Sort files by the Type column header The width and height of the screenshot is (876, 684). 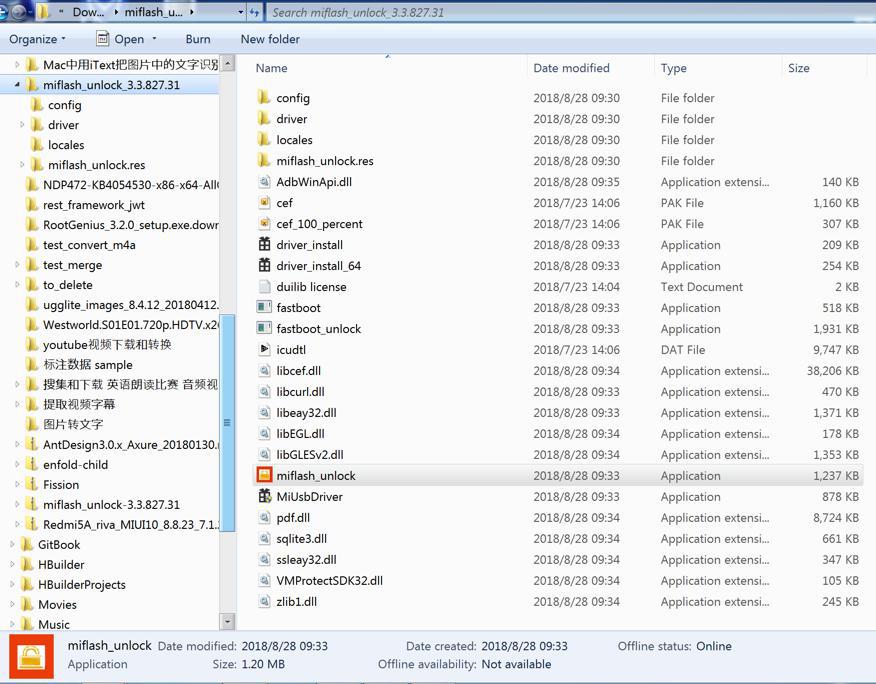pos(718,68)
